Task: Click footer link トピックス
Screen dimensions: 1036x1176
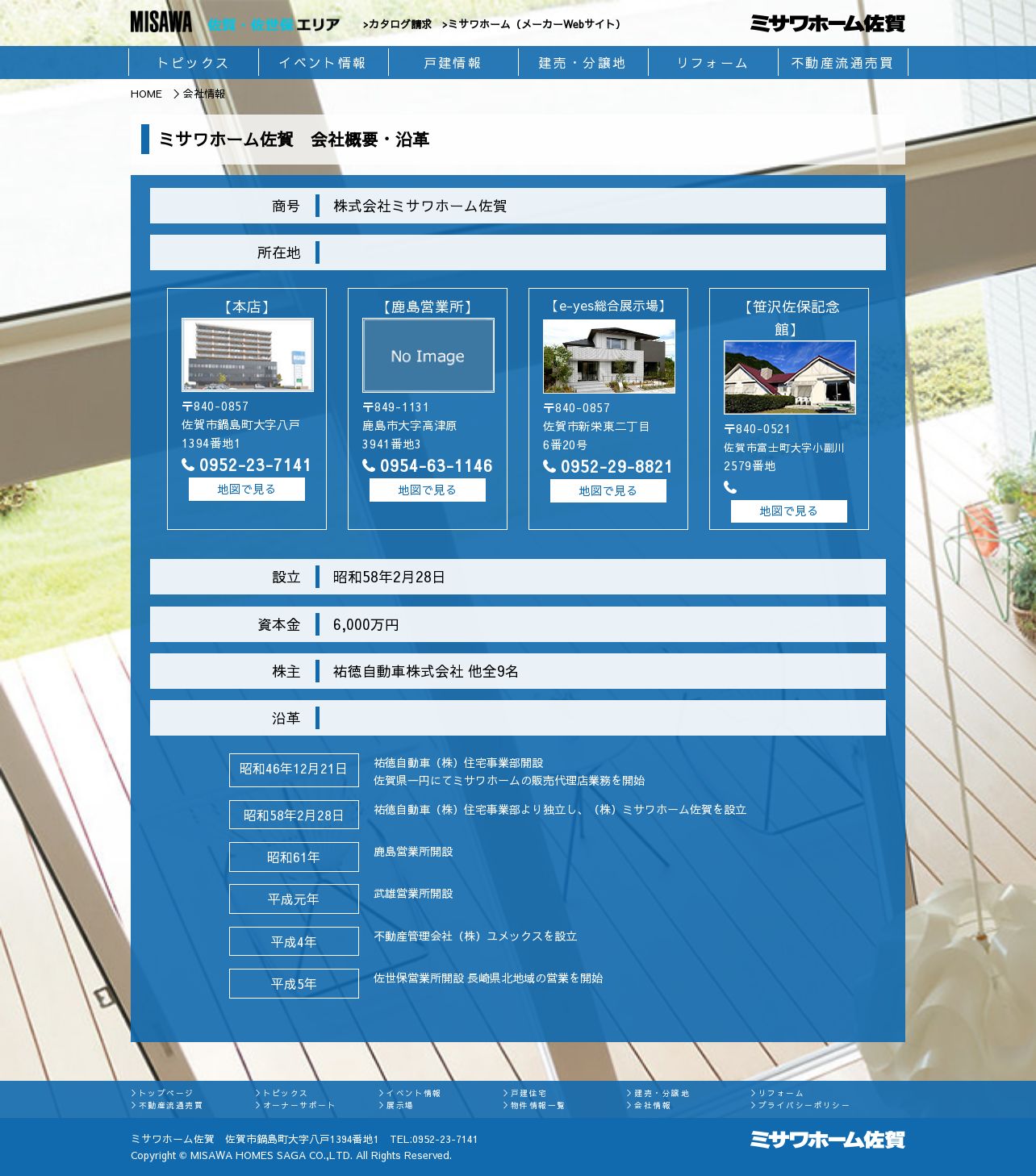Action: (282, 1093)
